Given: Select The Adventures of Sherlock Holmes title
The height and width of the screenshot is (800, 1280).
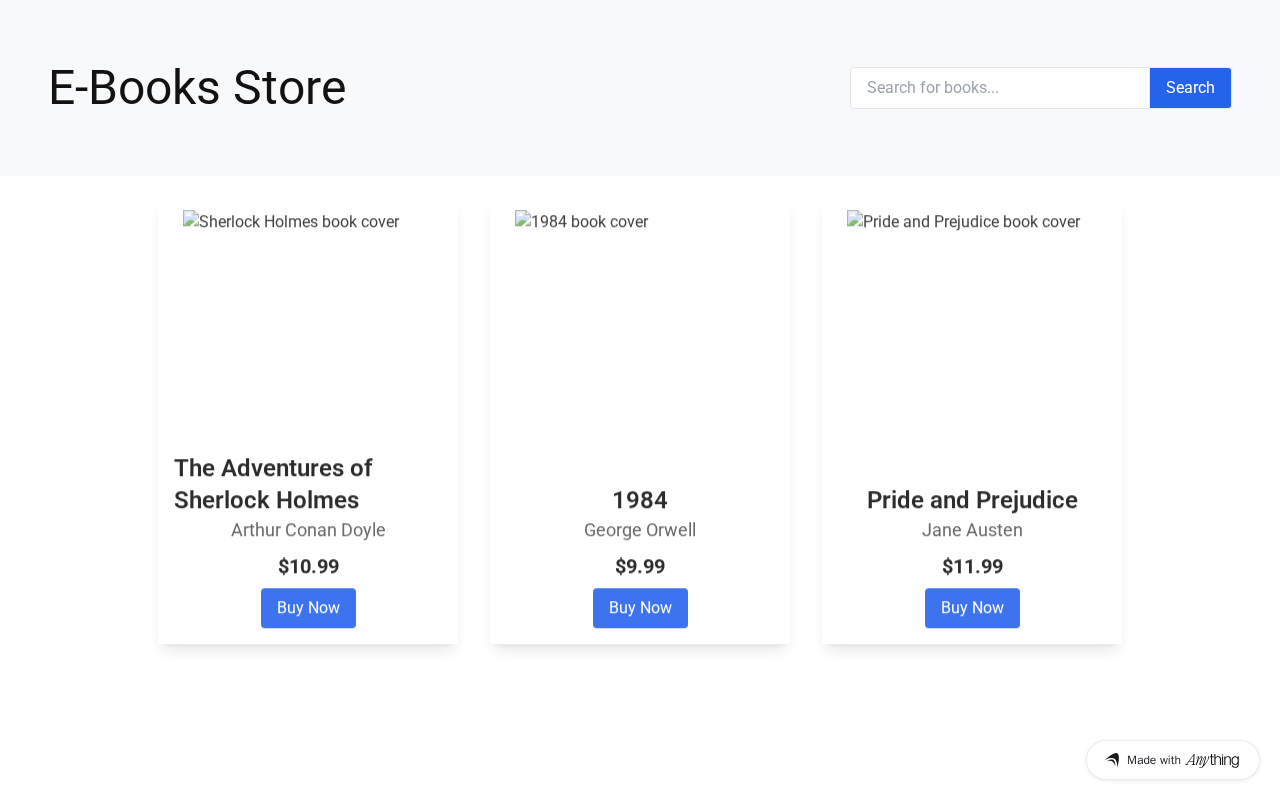Looking at the screenshot, I should tap(273, 484).
